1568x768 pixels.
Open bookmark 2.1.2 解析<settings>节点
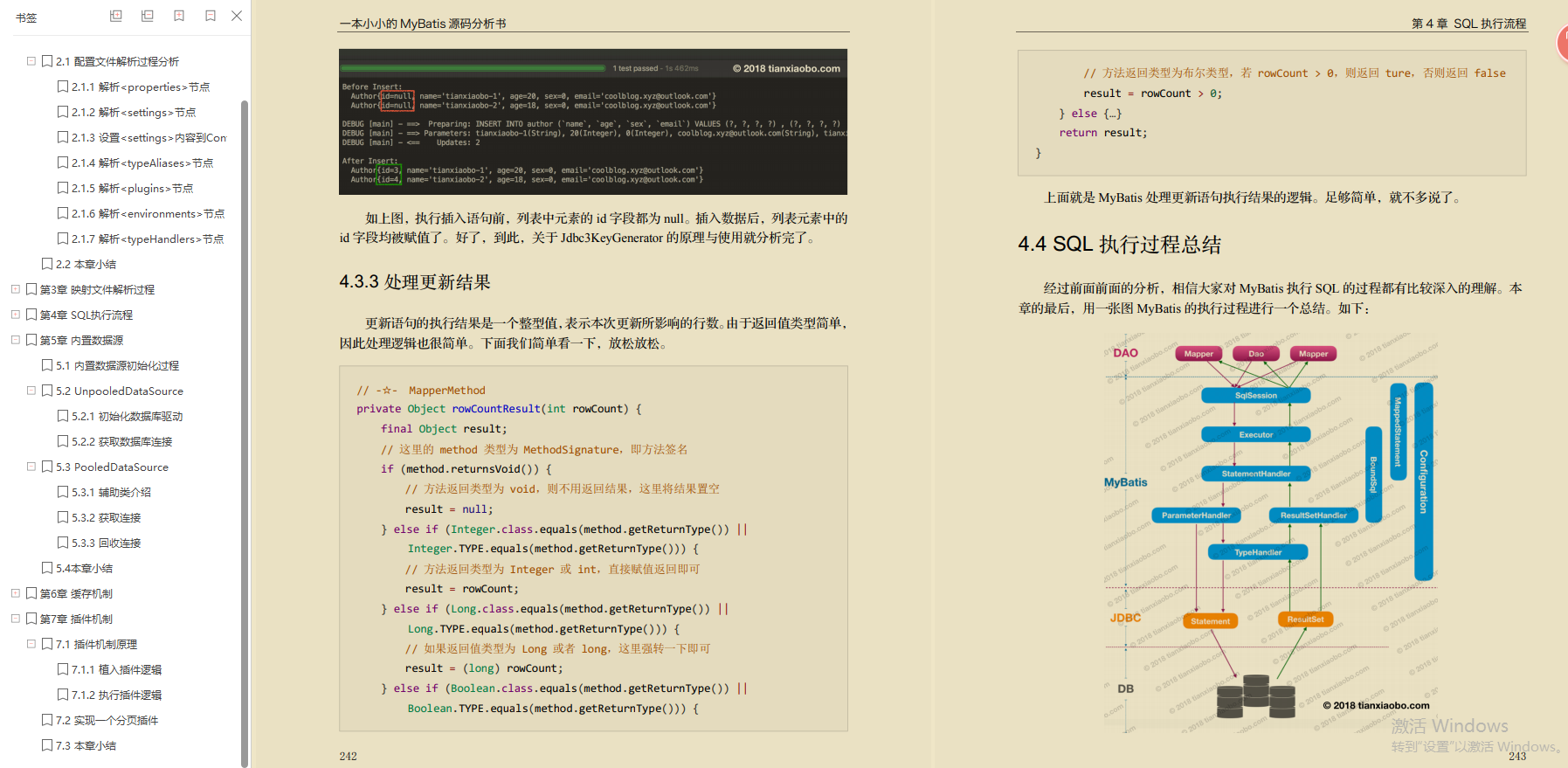pyautogui.click(x=134, y=112)
